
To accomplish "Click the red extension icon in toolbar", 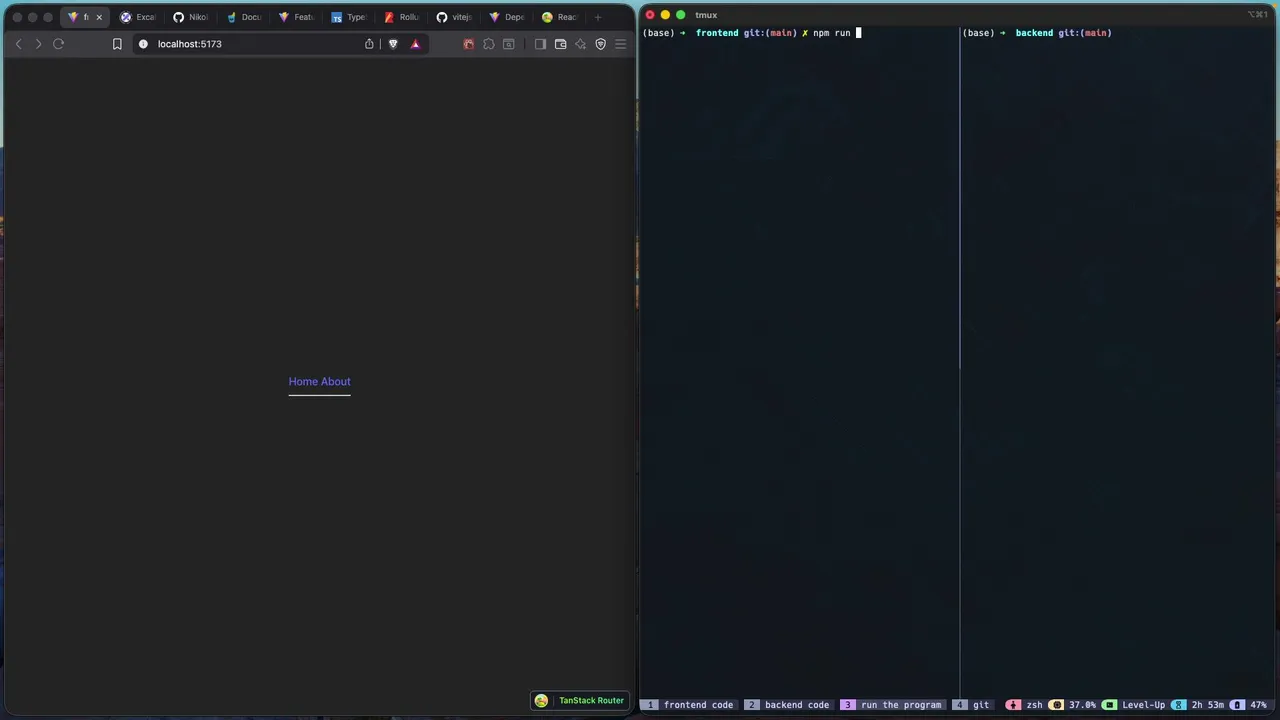I will point(468,44).
